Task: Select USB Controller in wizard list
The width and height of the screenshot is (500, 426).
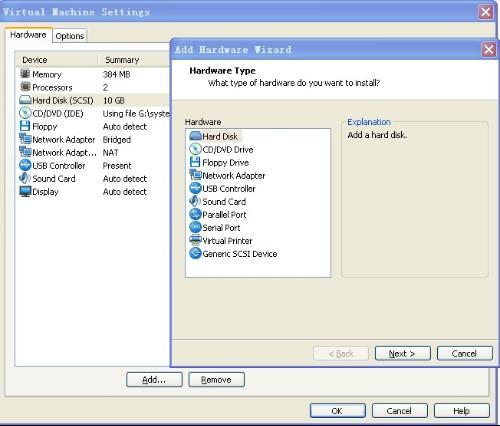Action: [x=222, y=188]
